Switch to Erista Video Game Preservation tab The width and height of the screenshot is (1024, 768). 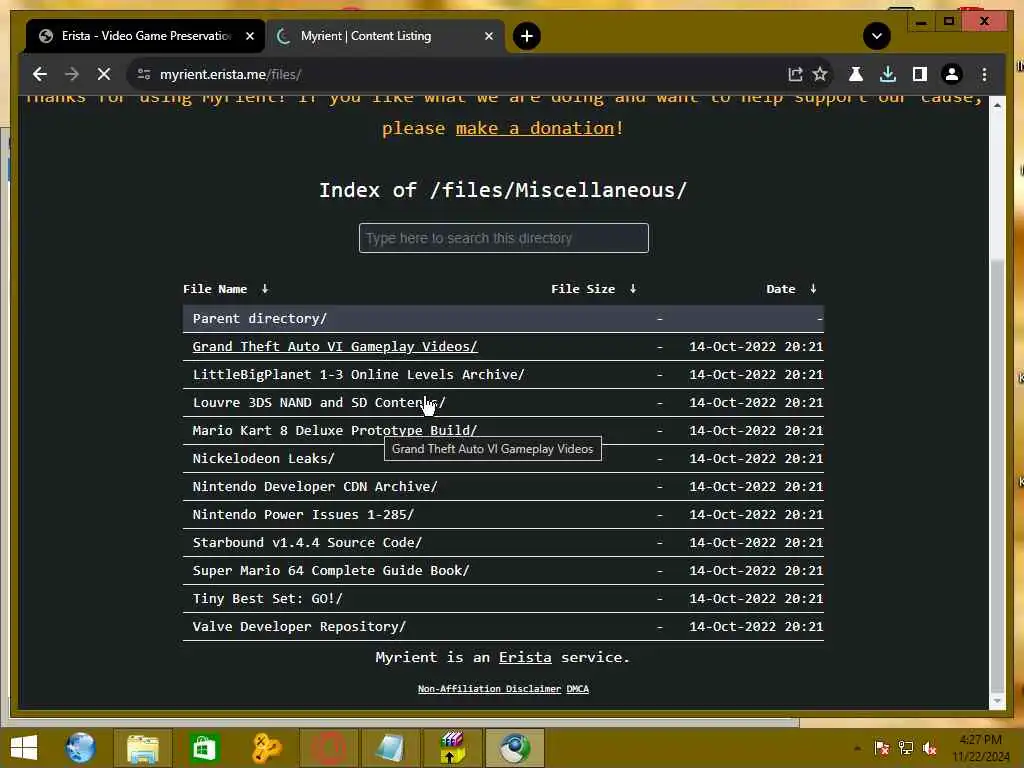146,36
